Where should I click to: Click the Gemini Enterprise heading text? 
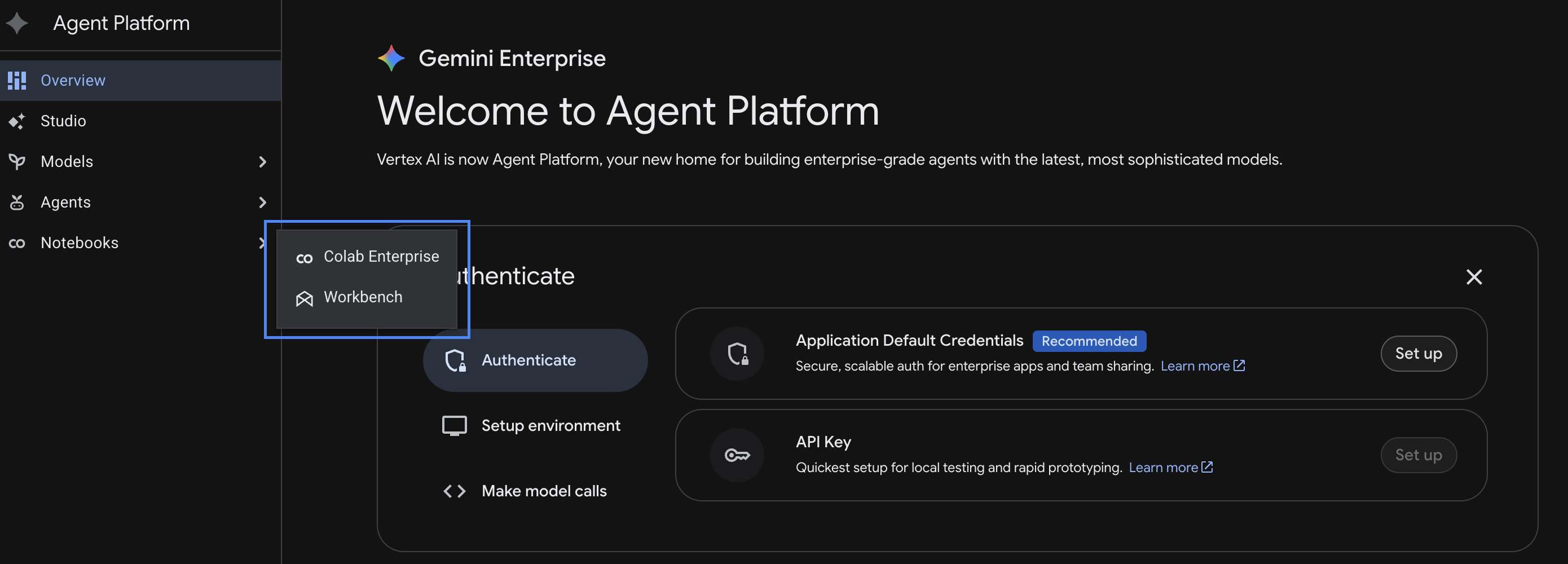coord(512,58)
